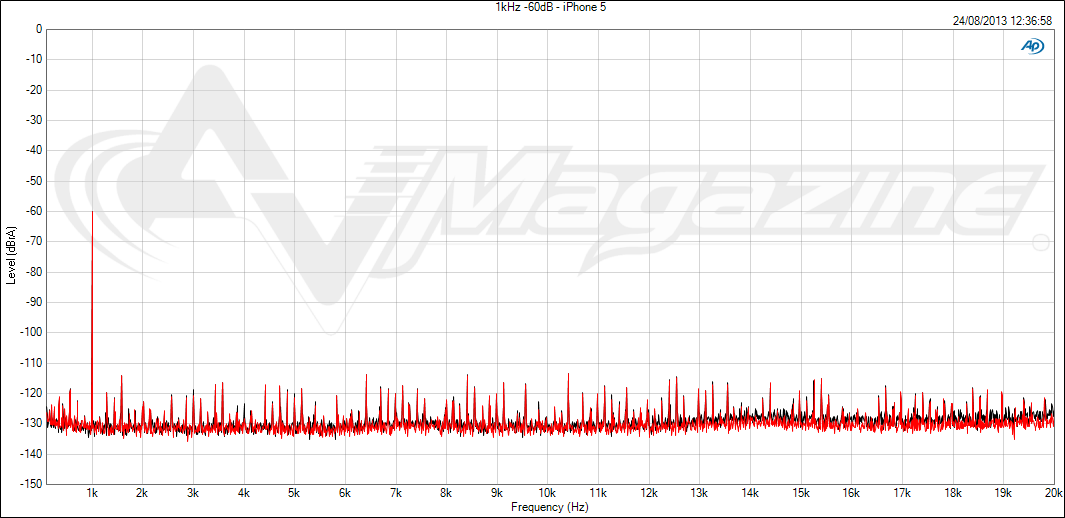The image size is (1065, 518).
Task: Select the '18k' frequency axis tick label
Action: 953,492
